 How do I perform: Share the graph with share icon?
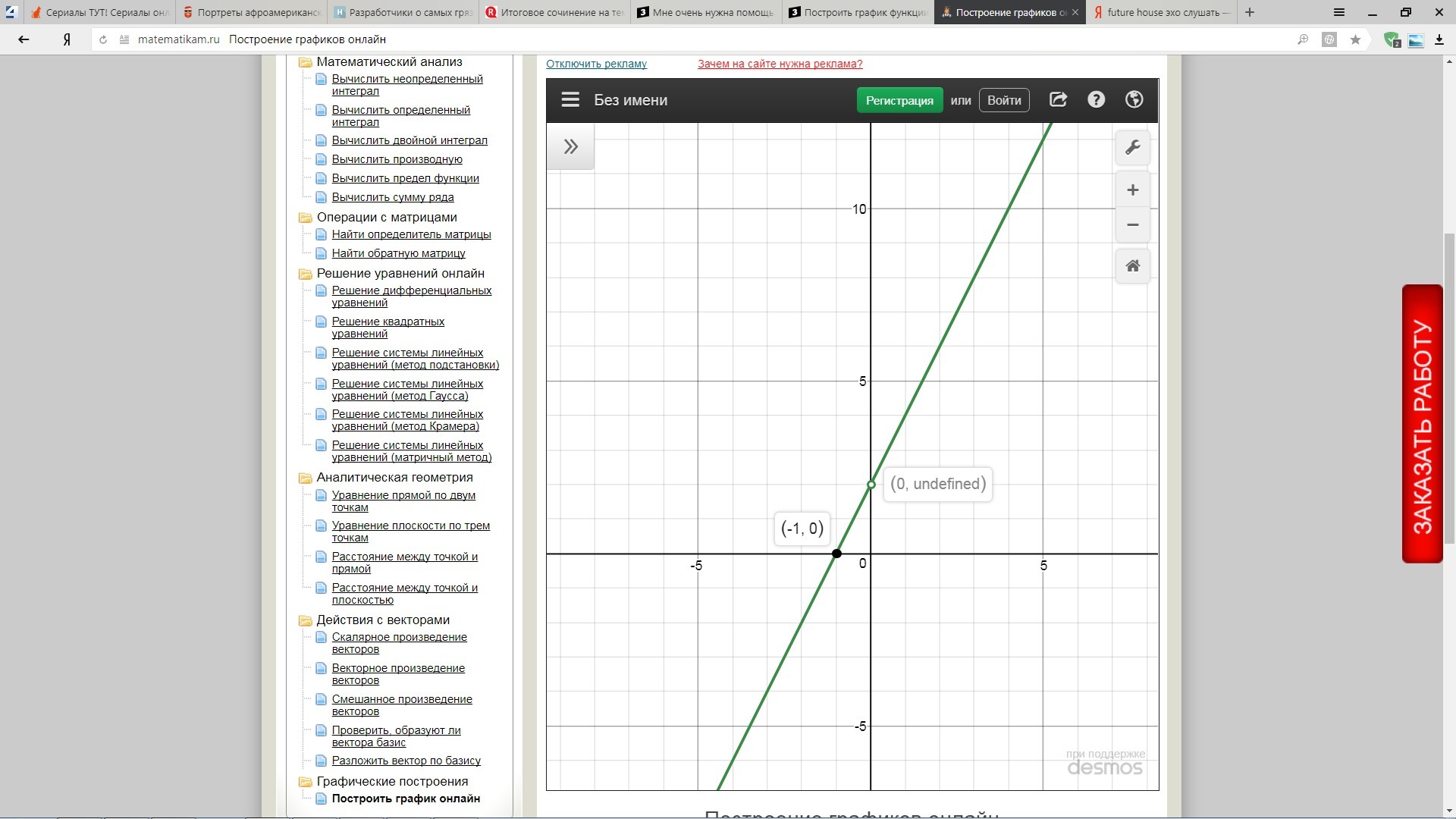(x=1058, y=99)
